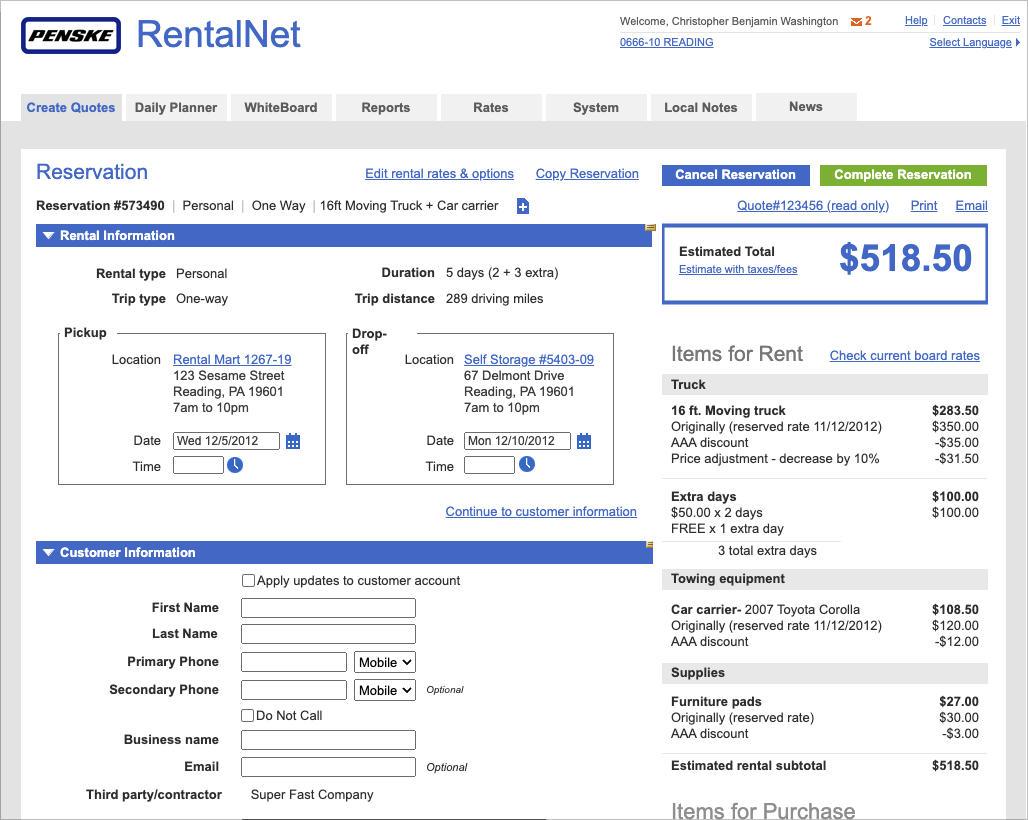The width and height of the screenshot is (1028, 820).
Task: Open Estimate with taxes/fees link
Action: pos(738,269)
